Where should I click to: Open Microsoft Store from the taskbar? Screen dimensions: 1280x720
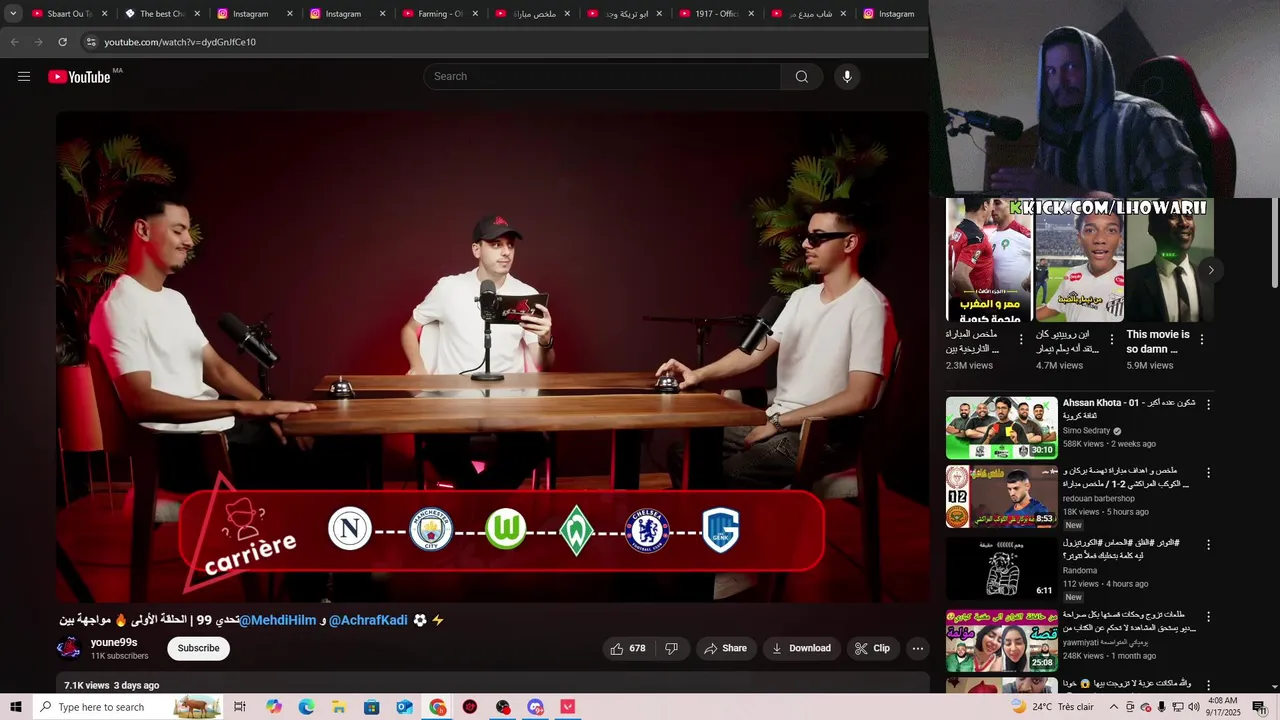coord(372,707)
